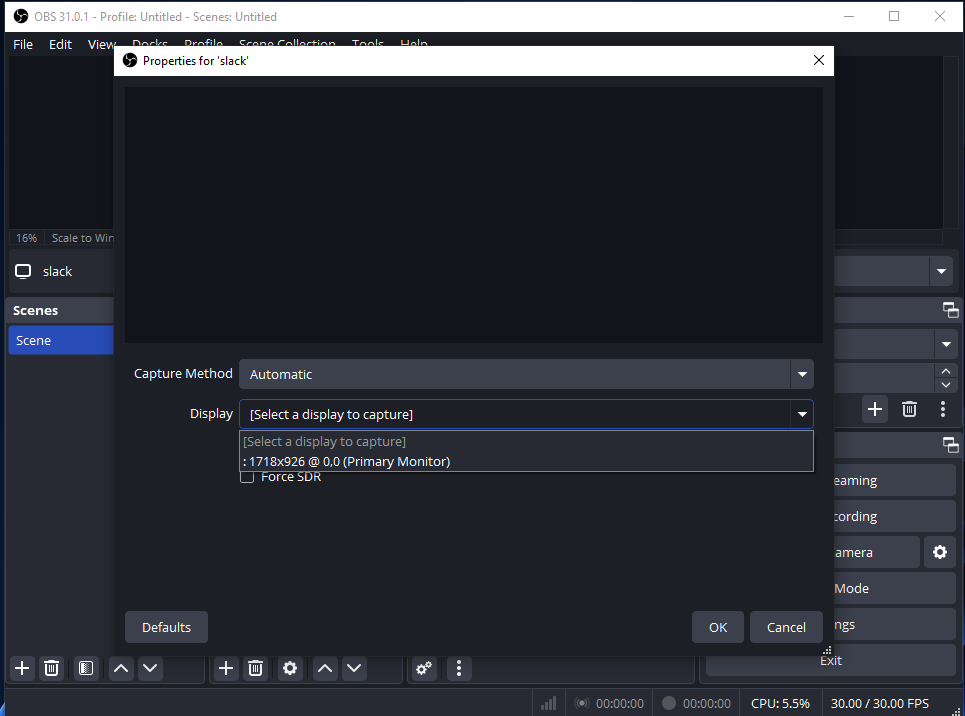
Task: Click the recording status dot in status bar
Action: coord(669,703)
